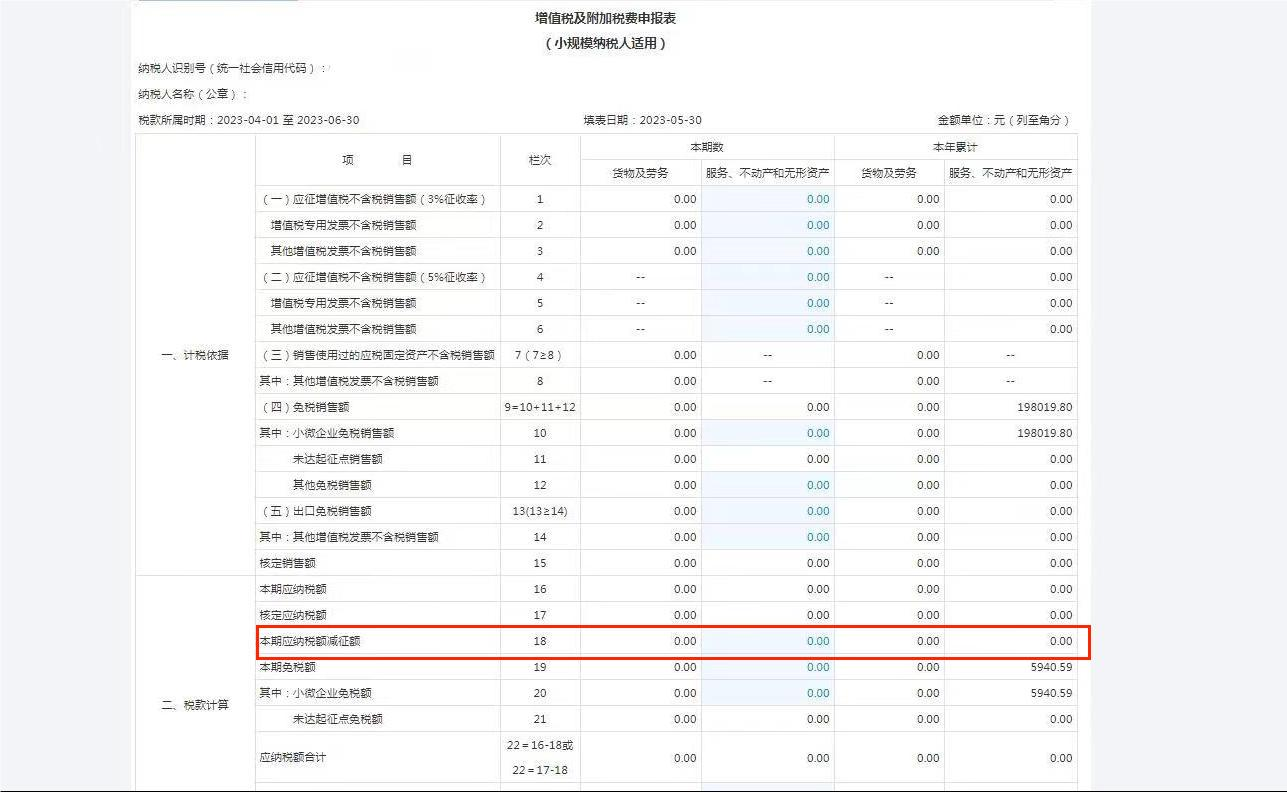
Task: Click 本期应纳税额减征额 current-period services input, row 18
Action: point(767,641)
